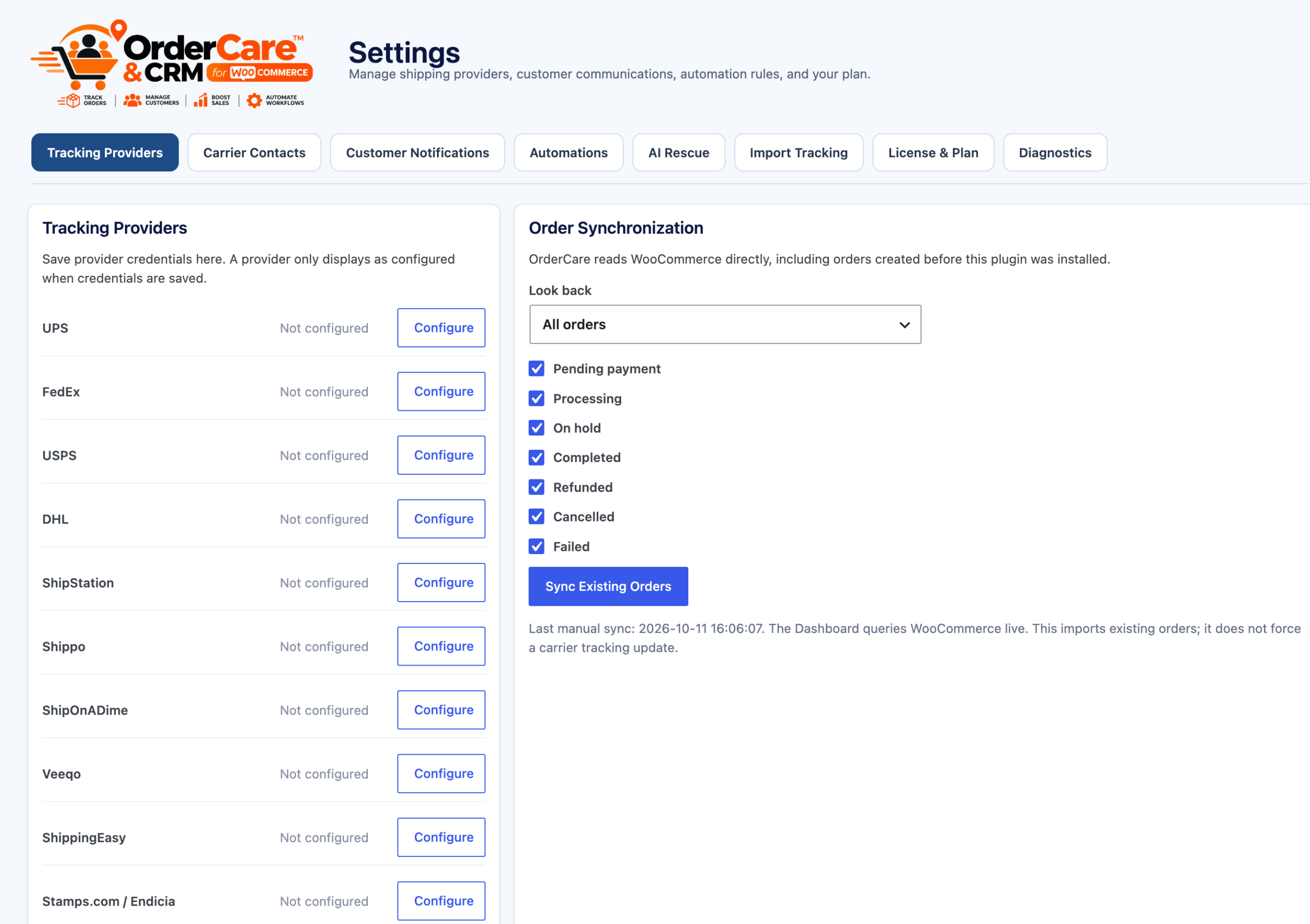Viewport: 1310px width, 924px height.
Task: Set up DHL via Configure
Action: tap(442, 519)
